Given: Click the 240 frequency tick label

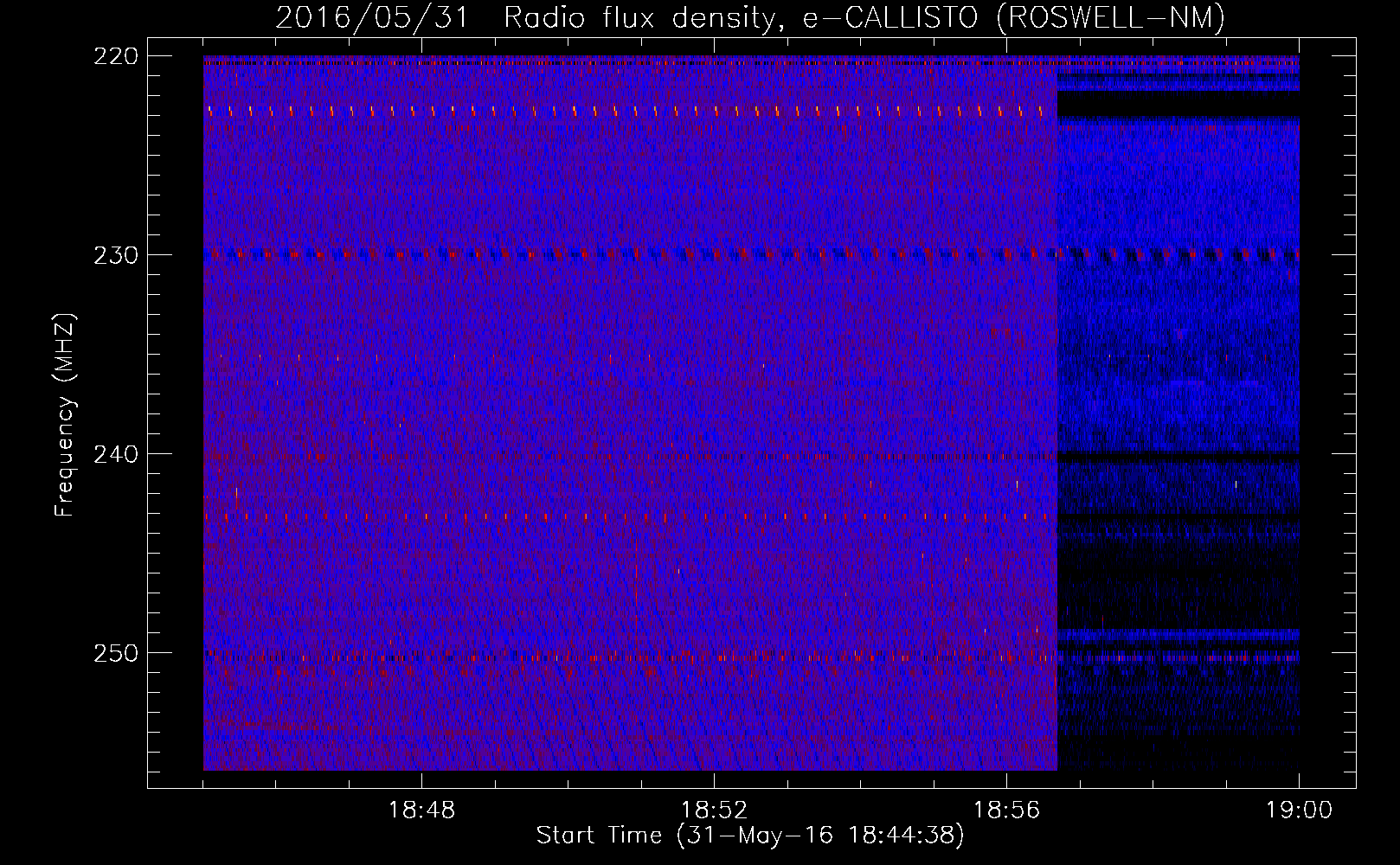Looking at the screenshot, I should [x=115, y=454].
